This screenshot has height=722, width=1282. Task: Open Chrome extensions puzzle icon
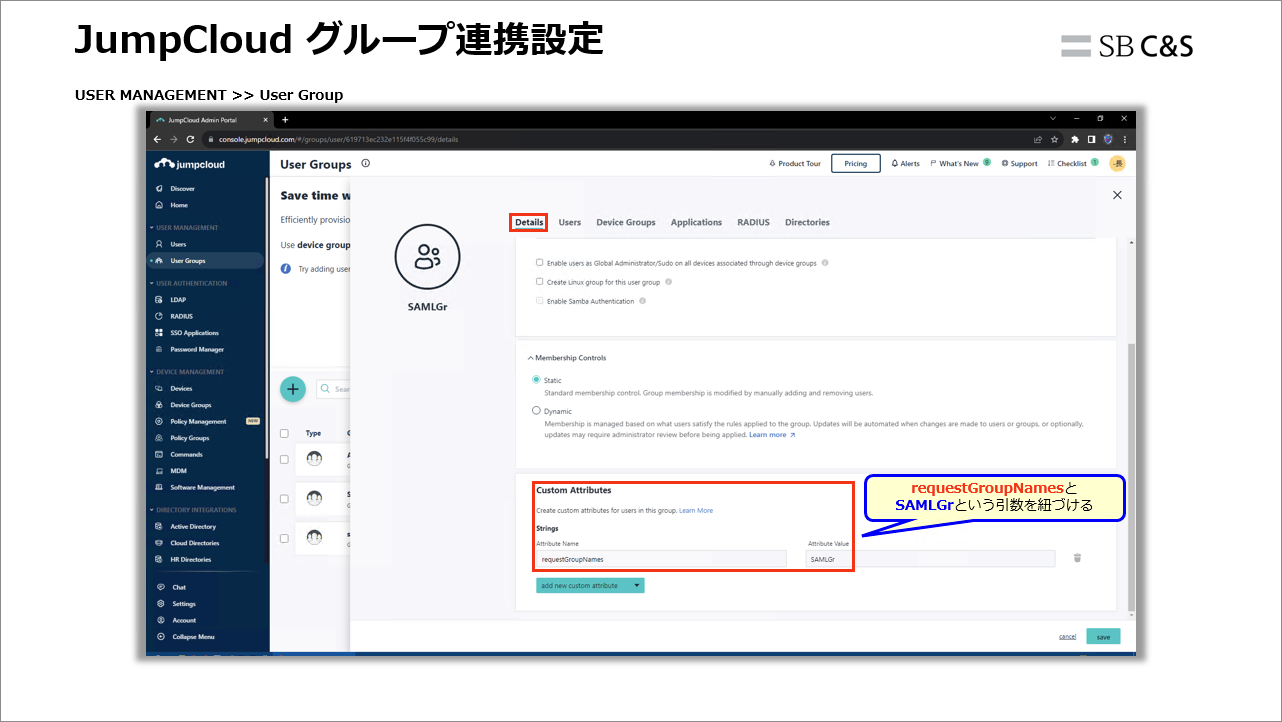[x=1075, y=139]
